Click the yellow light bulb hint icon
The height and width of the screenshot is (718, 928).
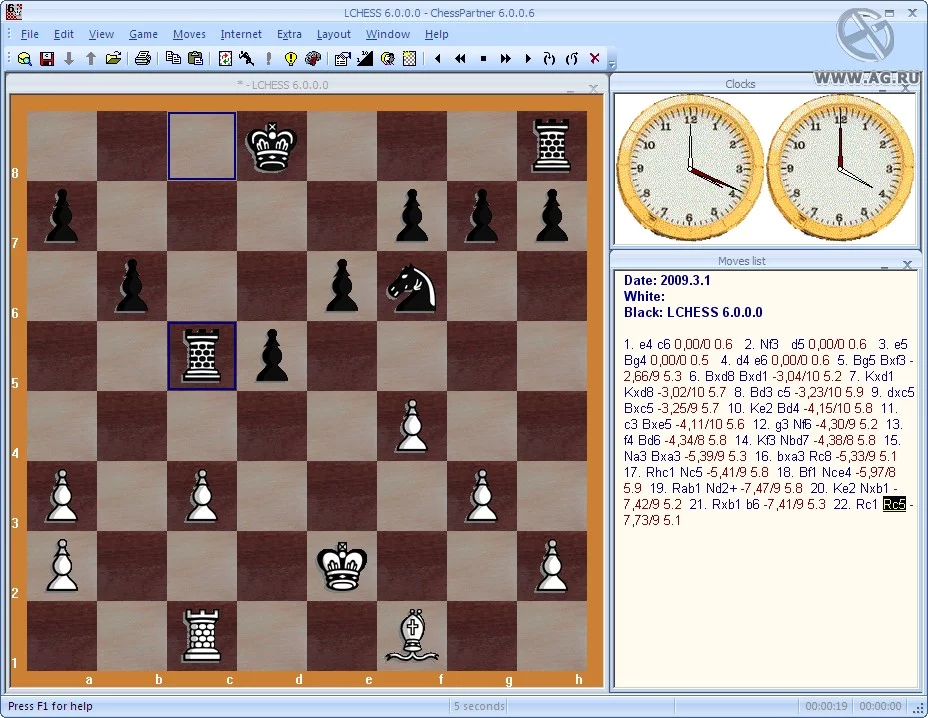[291, 59]
